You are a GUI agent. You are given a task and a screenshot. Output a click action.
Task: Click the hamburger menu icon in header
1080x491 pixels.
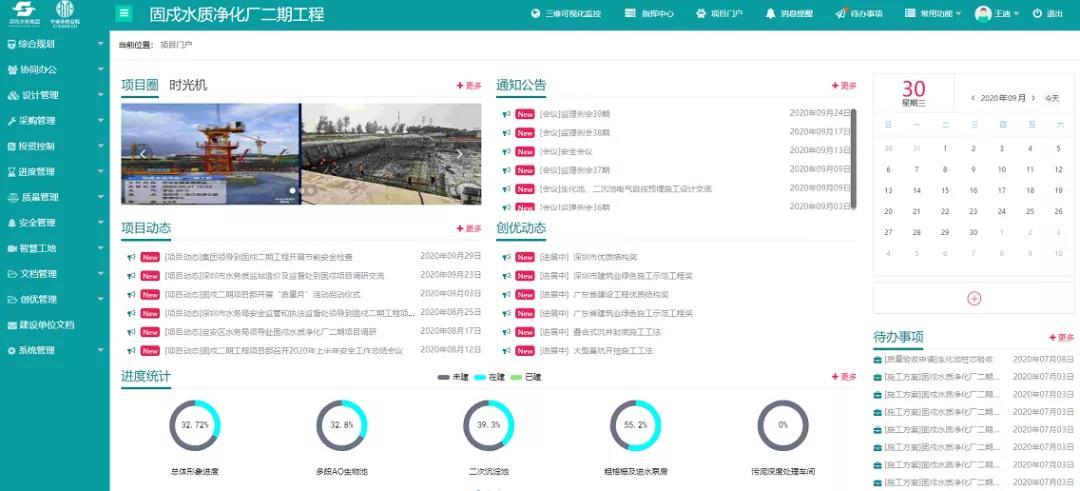tap(124, 14)
